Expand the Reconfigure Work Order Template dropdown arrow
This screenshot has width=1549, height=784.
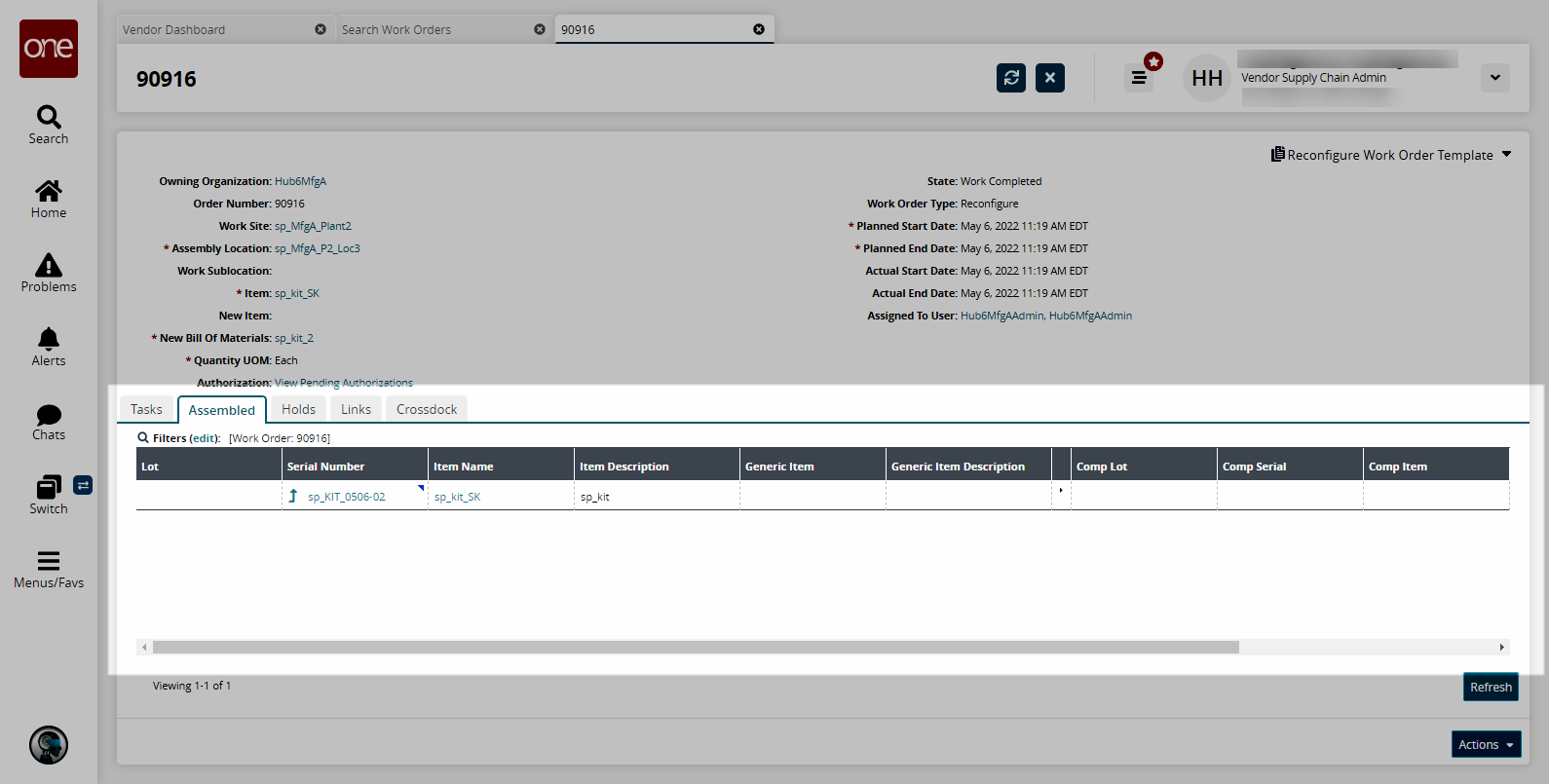pos(1506,154)
